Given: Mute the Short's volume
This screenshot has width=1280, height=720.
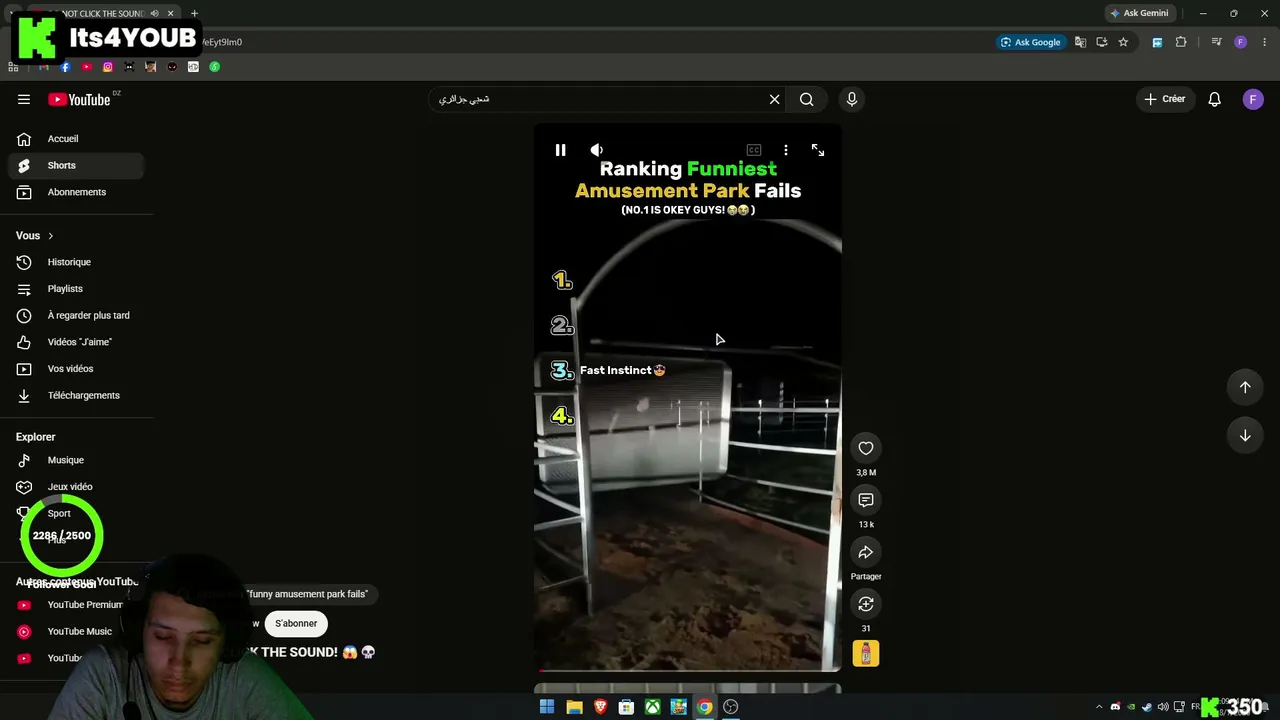Looking at the screenshot, I should tap(597, 150).
